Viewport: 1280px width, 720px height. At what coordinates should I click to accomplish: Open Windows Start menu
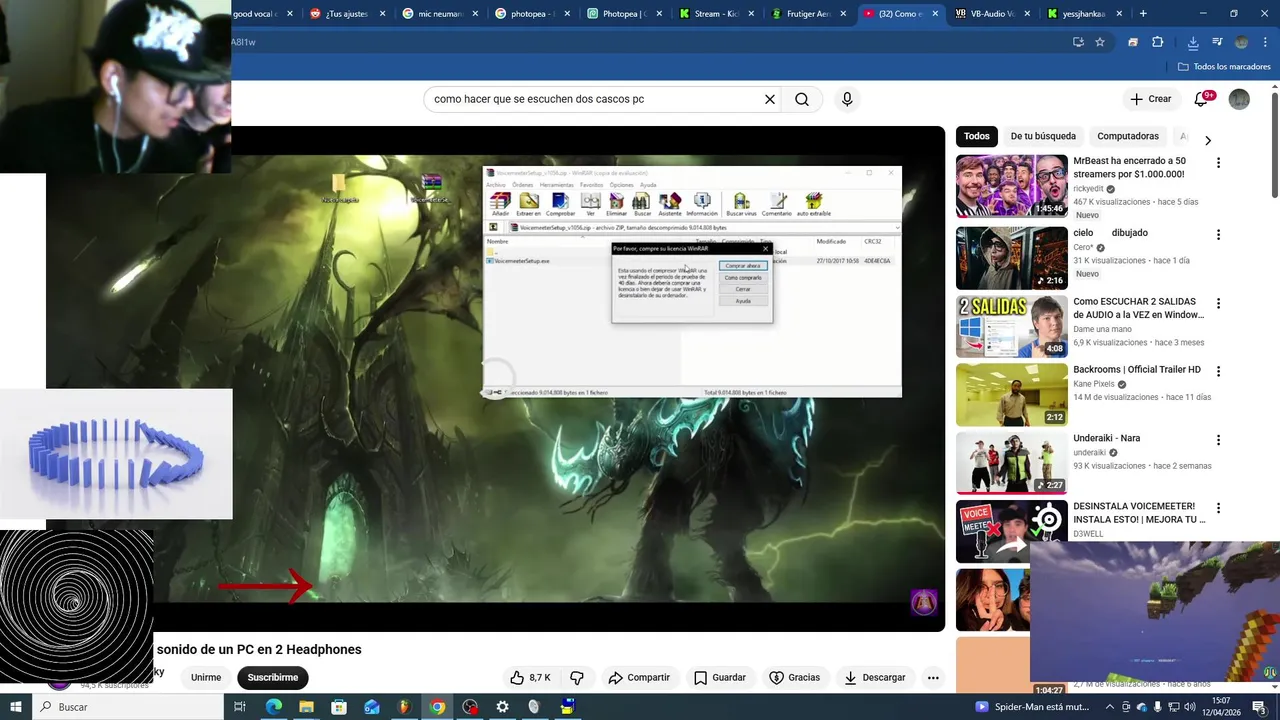click(x=15, y=707)
